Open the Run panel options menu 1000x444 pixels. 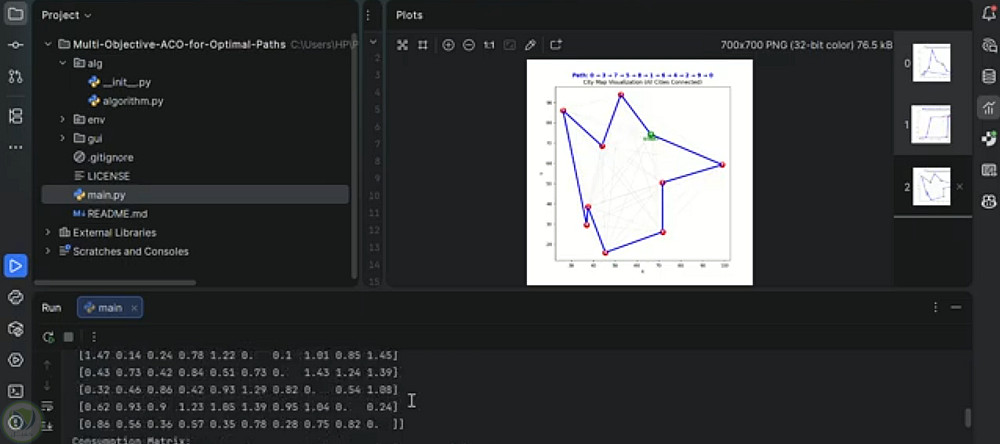click(936, 307)
